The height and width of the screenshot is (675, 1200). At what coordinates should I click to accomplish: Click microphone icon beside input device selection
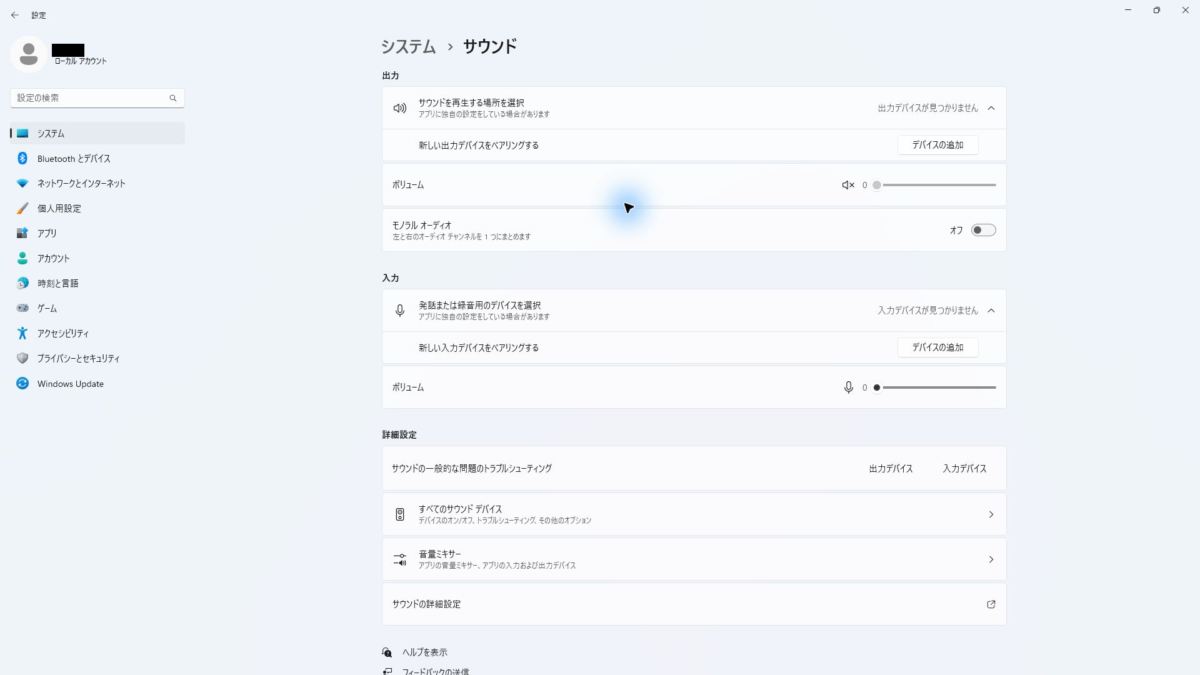[x=400, y=310]
